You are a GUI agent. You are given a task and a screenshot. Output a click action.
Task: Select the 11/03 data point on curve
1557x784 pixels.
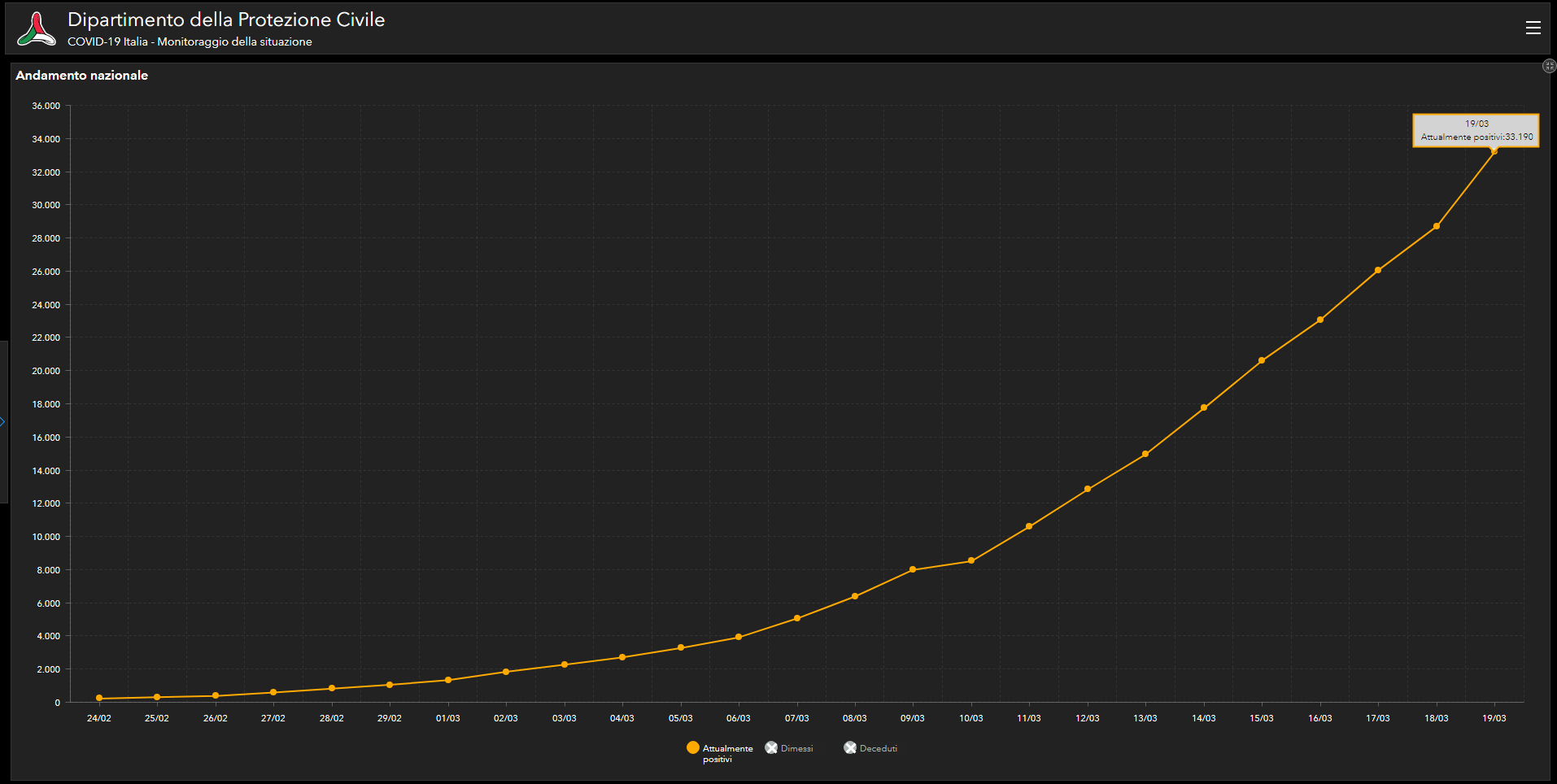click(1029, 526)
